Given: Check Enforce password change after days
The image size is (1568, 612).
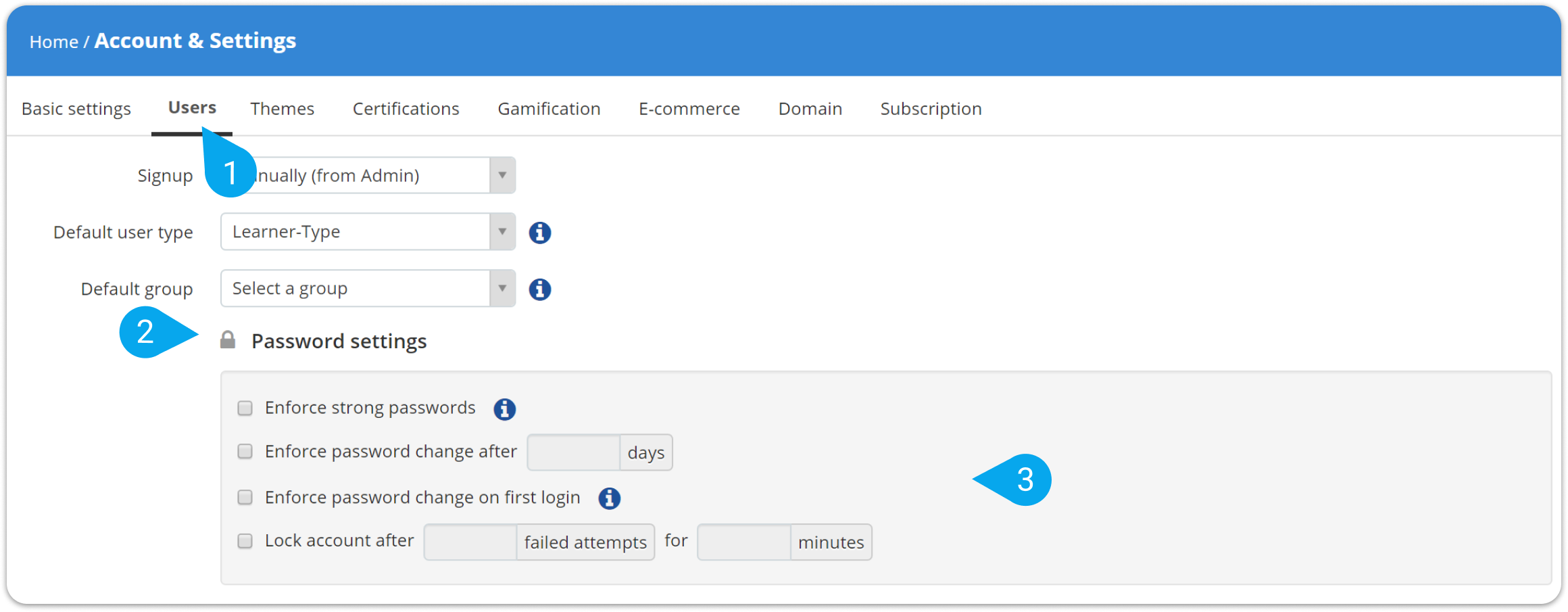Looking at the screenshot, I should point(245,451).
